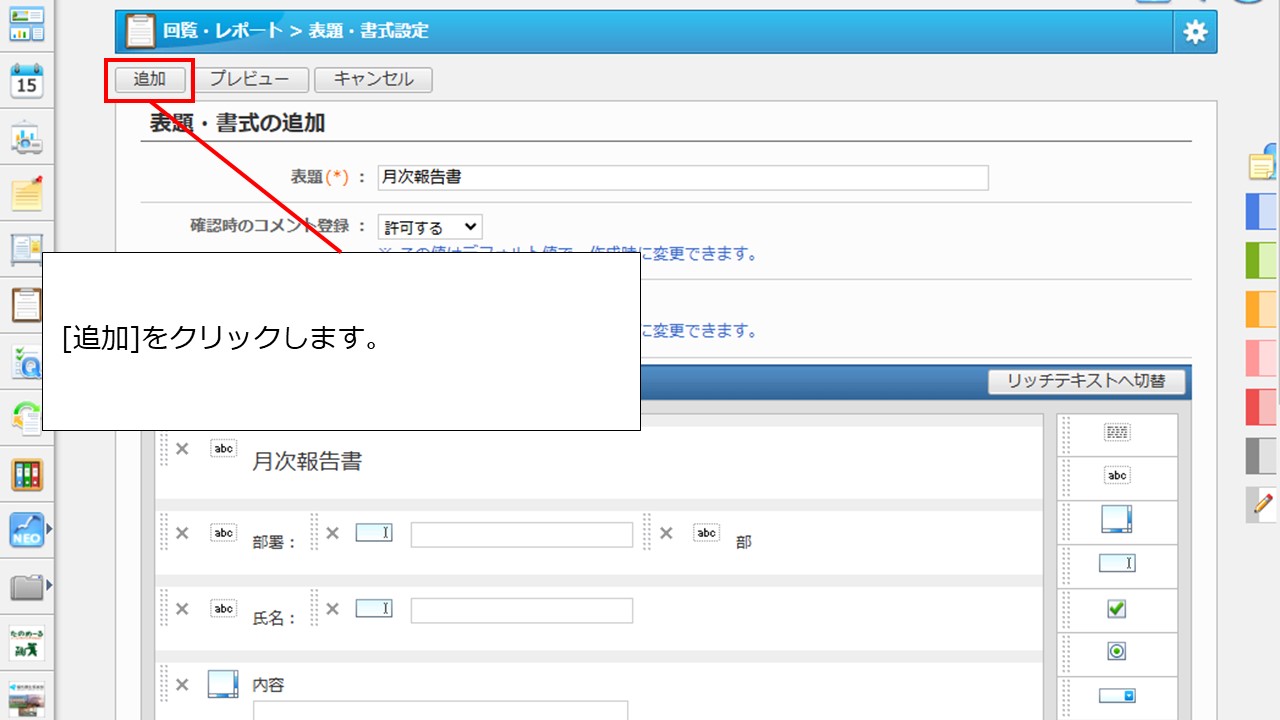This screenshot has height=720, width=1280.
Task: Click the text area icon beside 内容
Action: (223, 684)
